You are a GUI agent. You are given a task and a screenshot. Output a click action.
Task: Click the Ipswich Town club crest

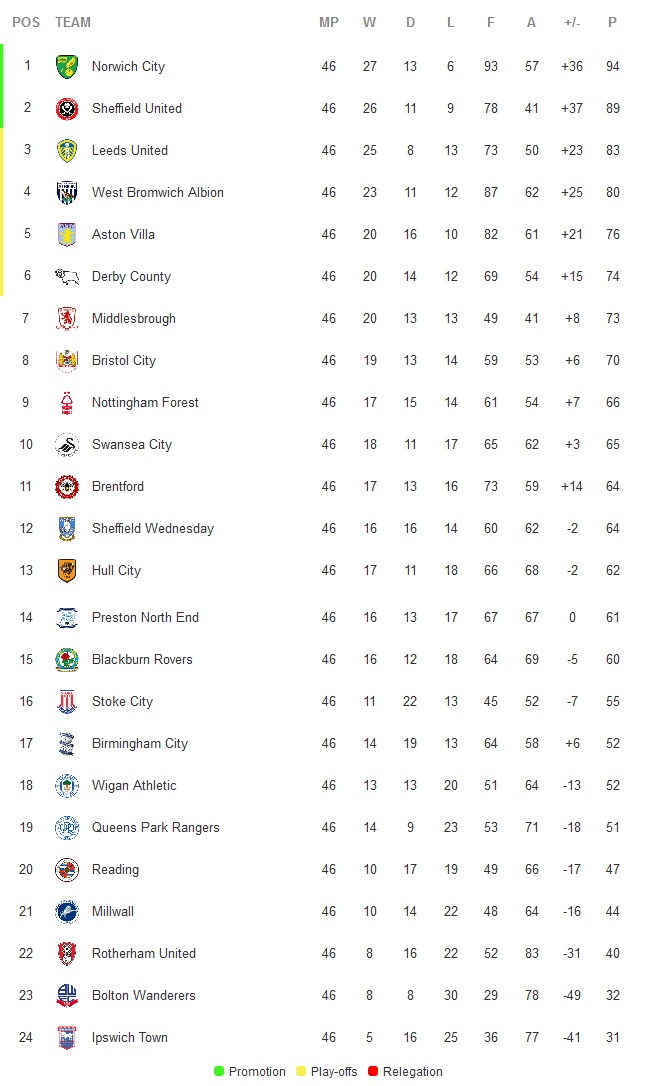pos(67,1038)
